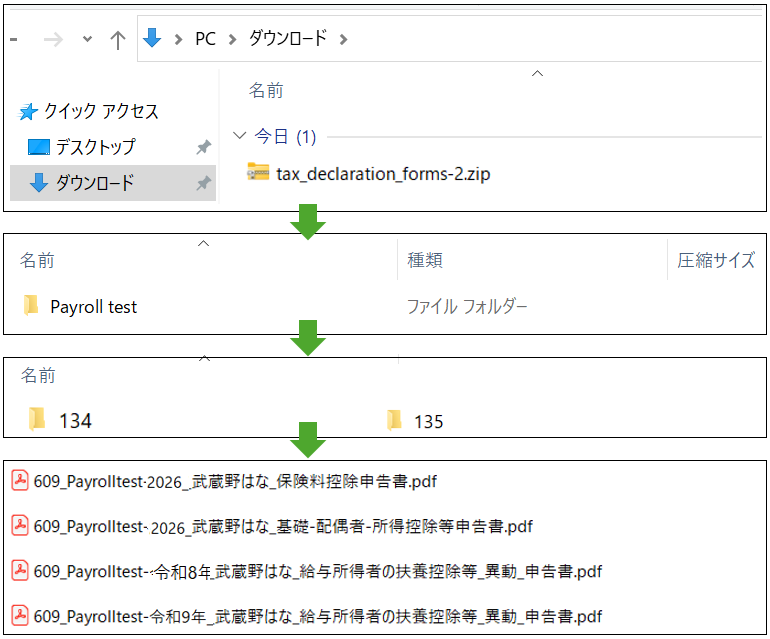Expand chevron after ダウンロード breadcrumb
770x639 pixels.
point(344,39)
